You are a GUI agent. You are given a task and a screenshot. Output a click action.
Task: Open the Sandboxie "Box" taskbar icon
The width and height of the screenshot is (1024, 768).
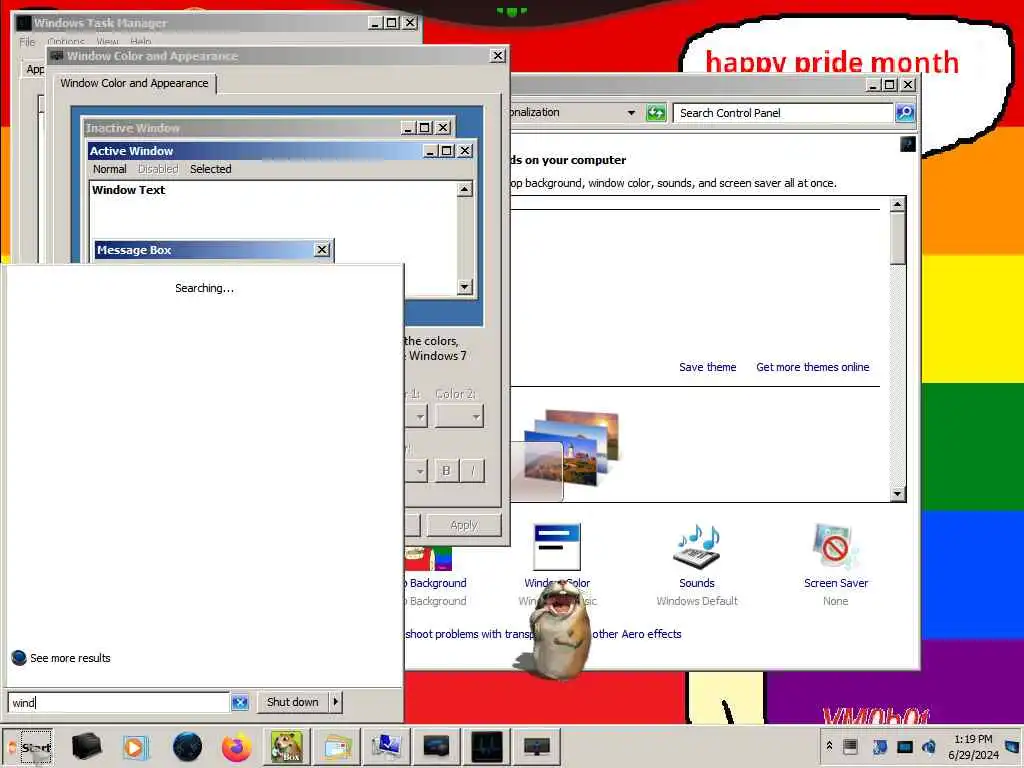(287, 747)
